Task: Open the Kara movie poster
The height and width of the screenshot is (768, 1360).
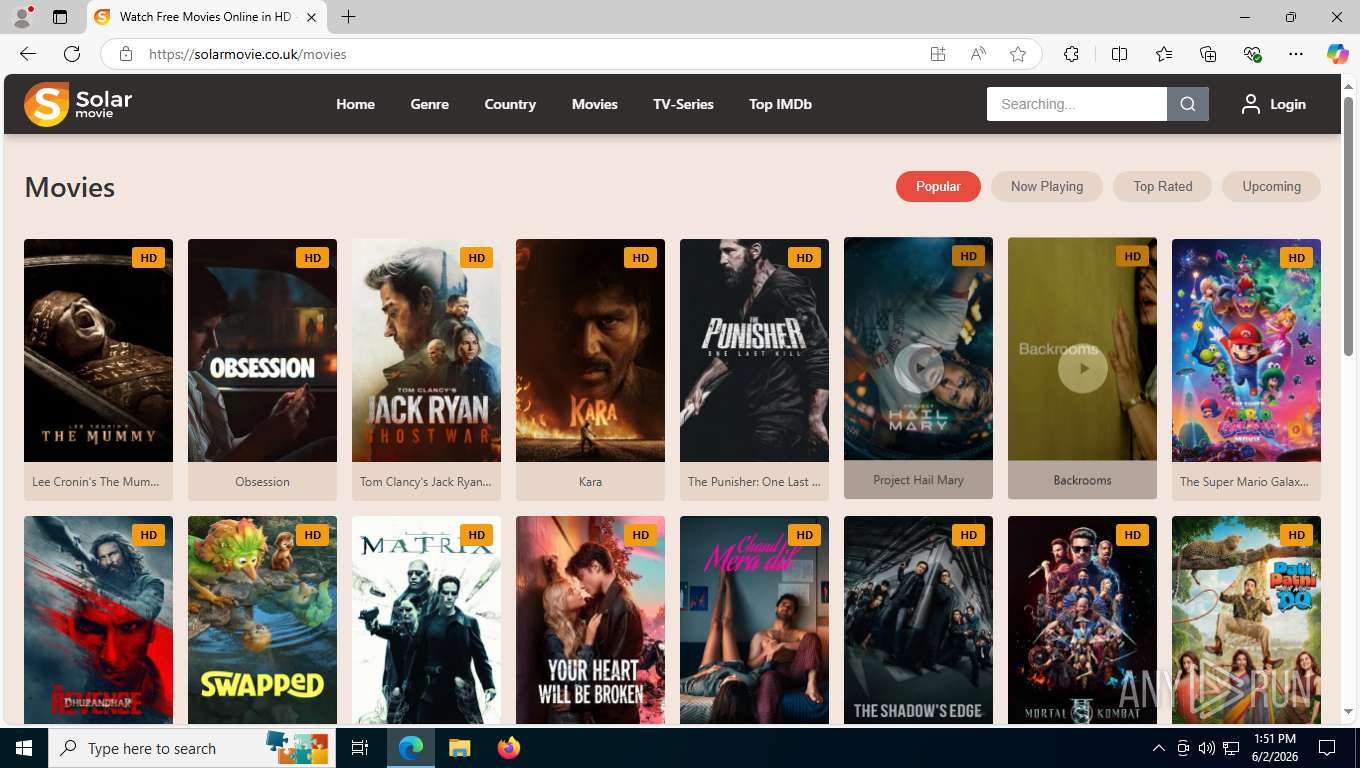Action: 590,350
